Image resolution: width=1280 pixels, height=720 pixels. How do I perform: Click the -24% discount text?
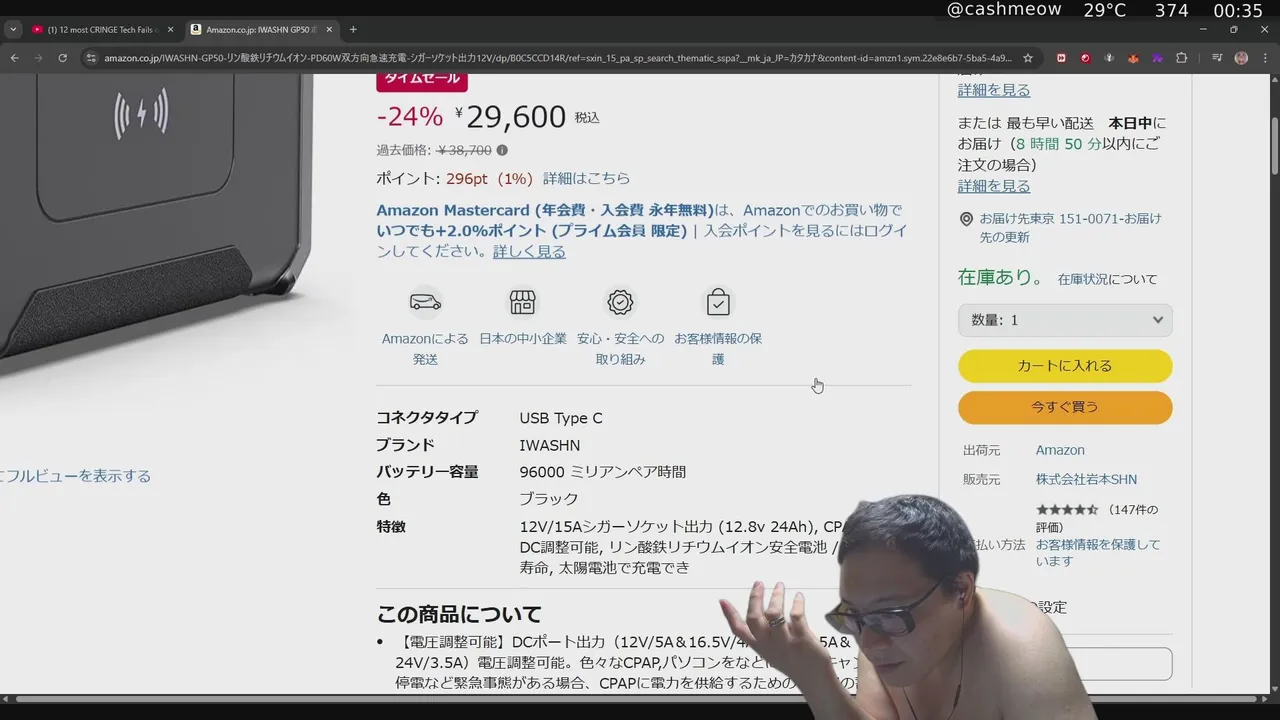point(409,117)
